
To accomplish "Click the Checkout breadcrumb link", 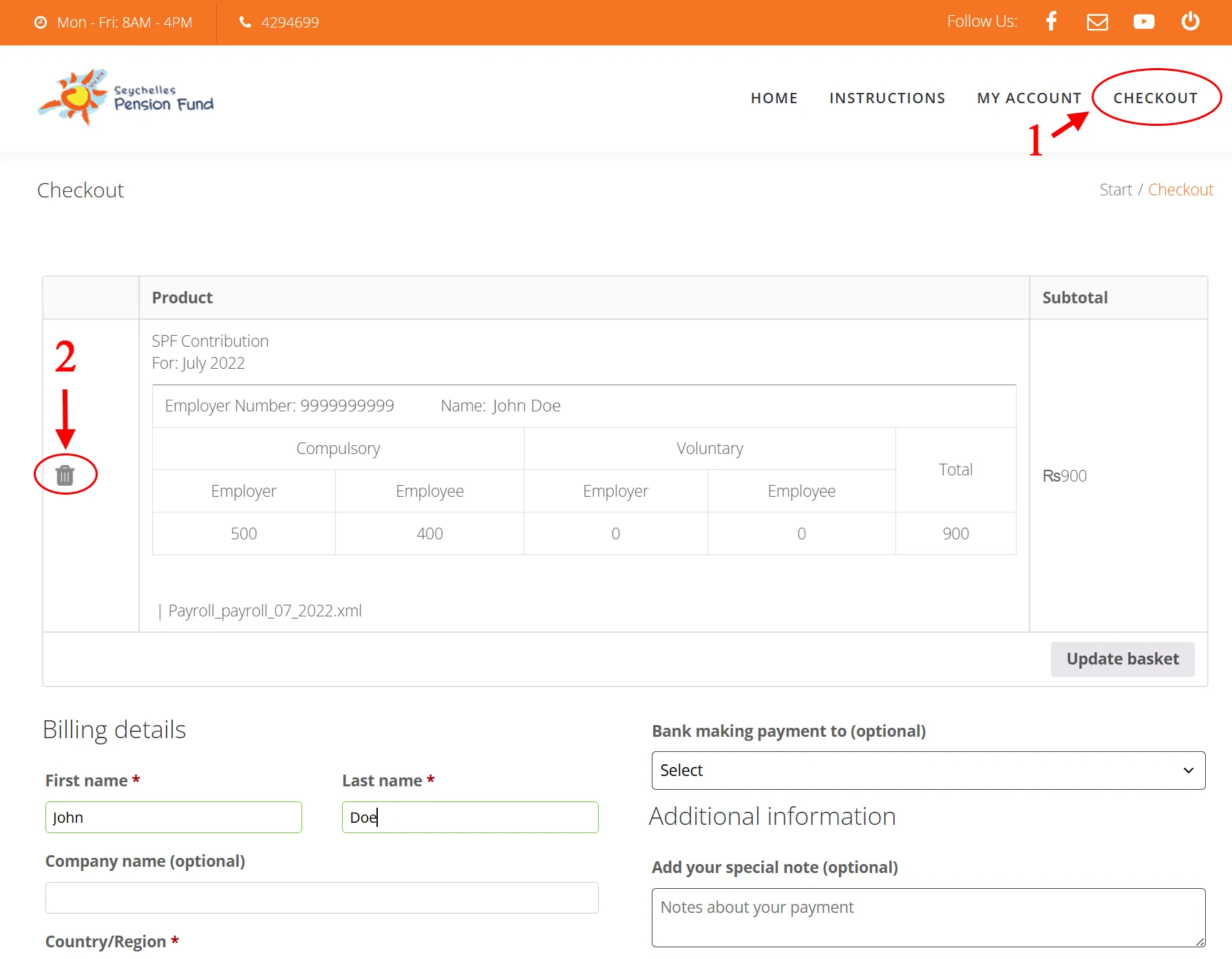I will pyautogui.click(x=1180, y=190).
